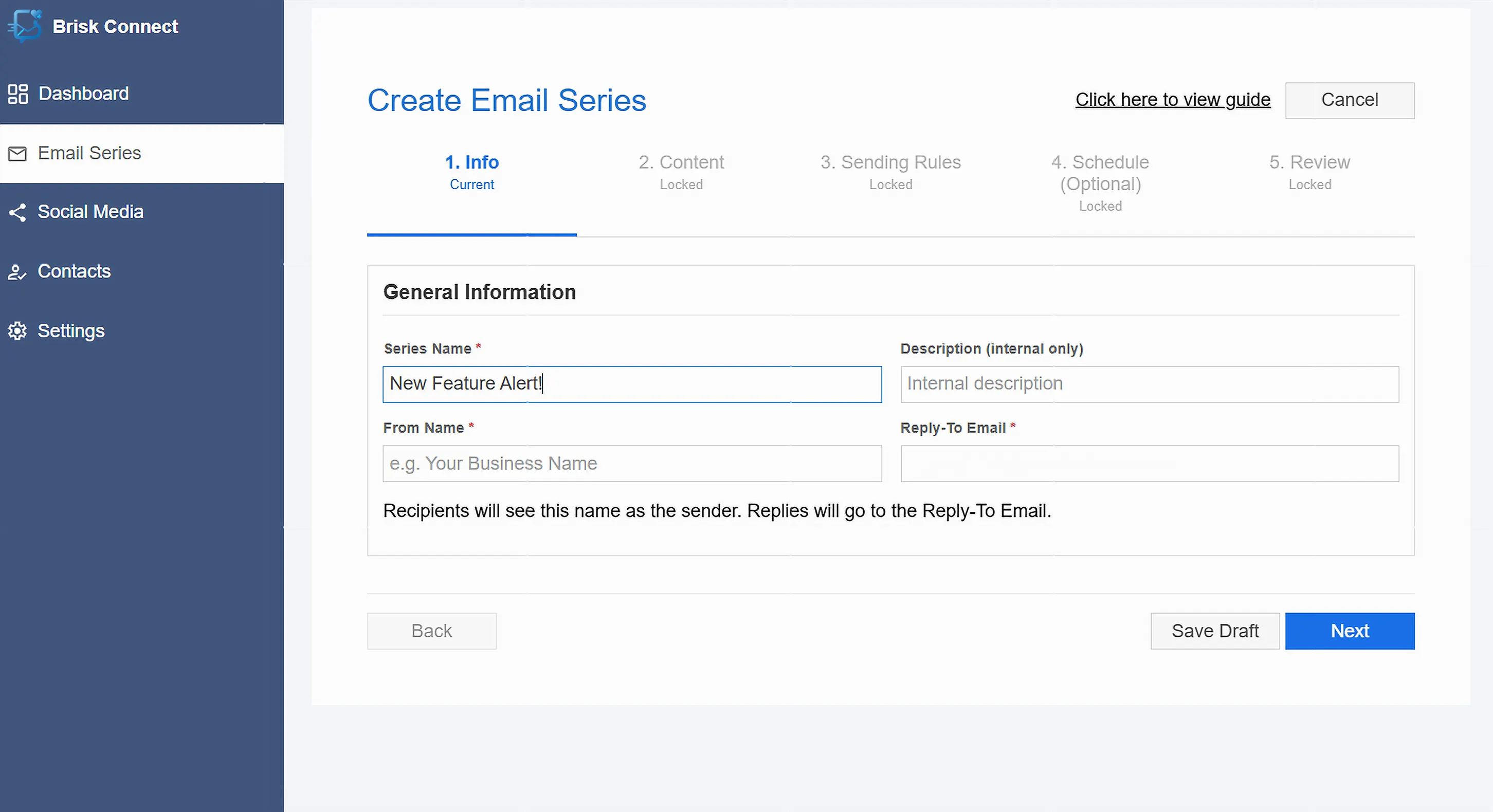Click the Description (internal only) label
This screenshot has width=1493, height=812.
pos(992,348)
